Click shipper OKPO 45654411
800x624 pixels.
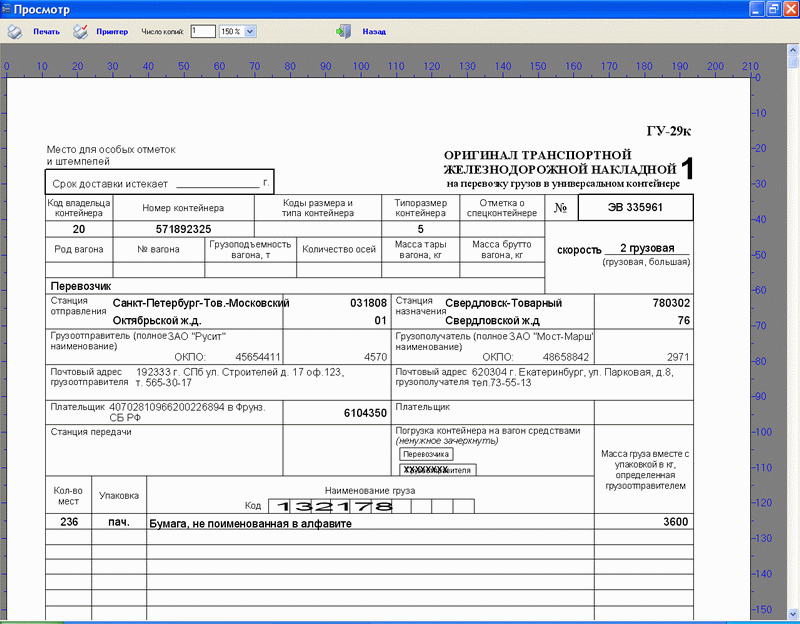[258, 357]
